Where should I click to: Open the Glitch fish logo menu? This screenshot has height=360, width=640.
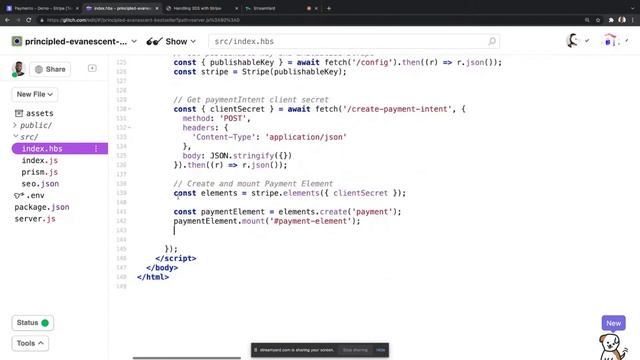click(573, 40)
